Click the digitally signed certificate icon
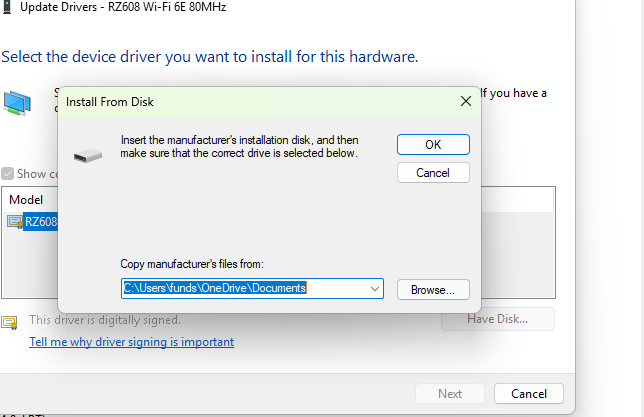The height and width of the screenshot is (417, 644). (10, 322)
